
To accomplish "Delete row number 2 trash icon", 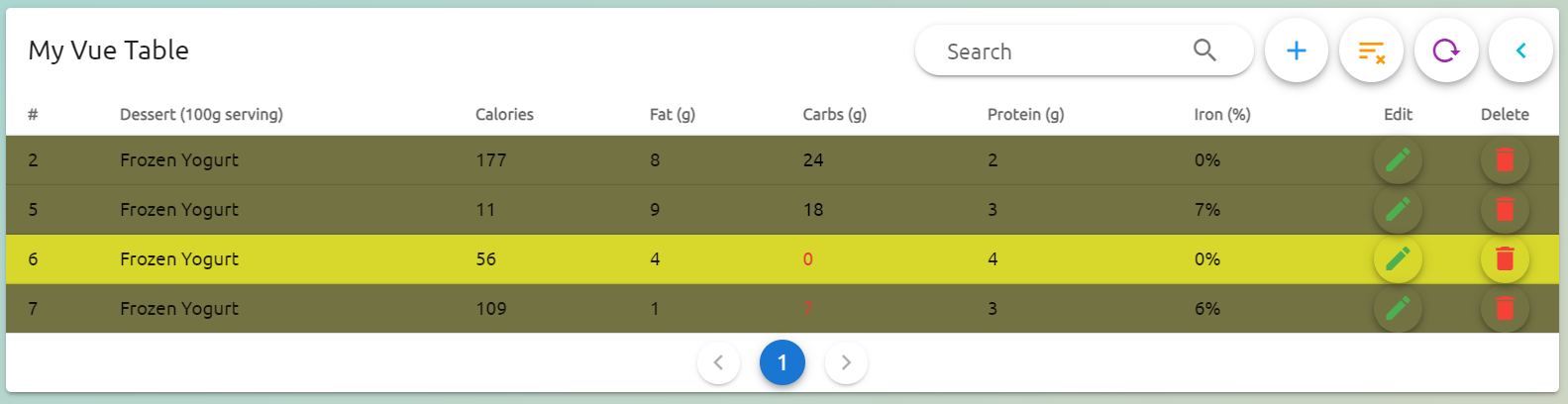I will pos(1505,160).
